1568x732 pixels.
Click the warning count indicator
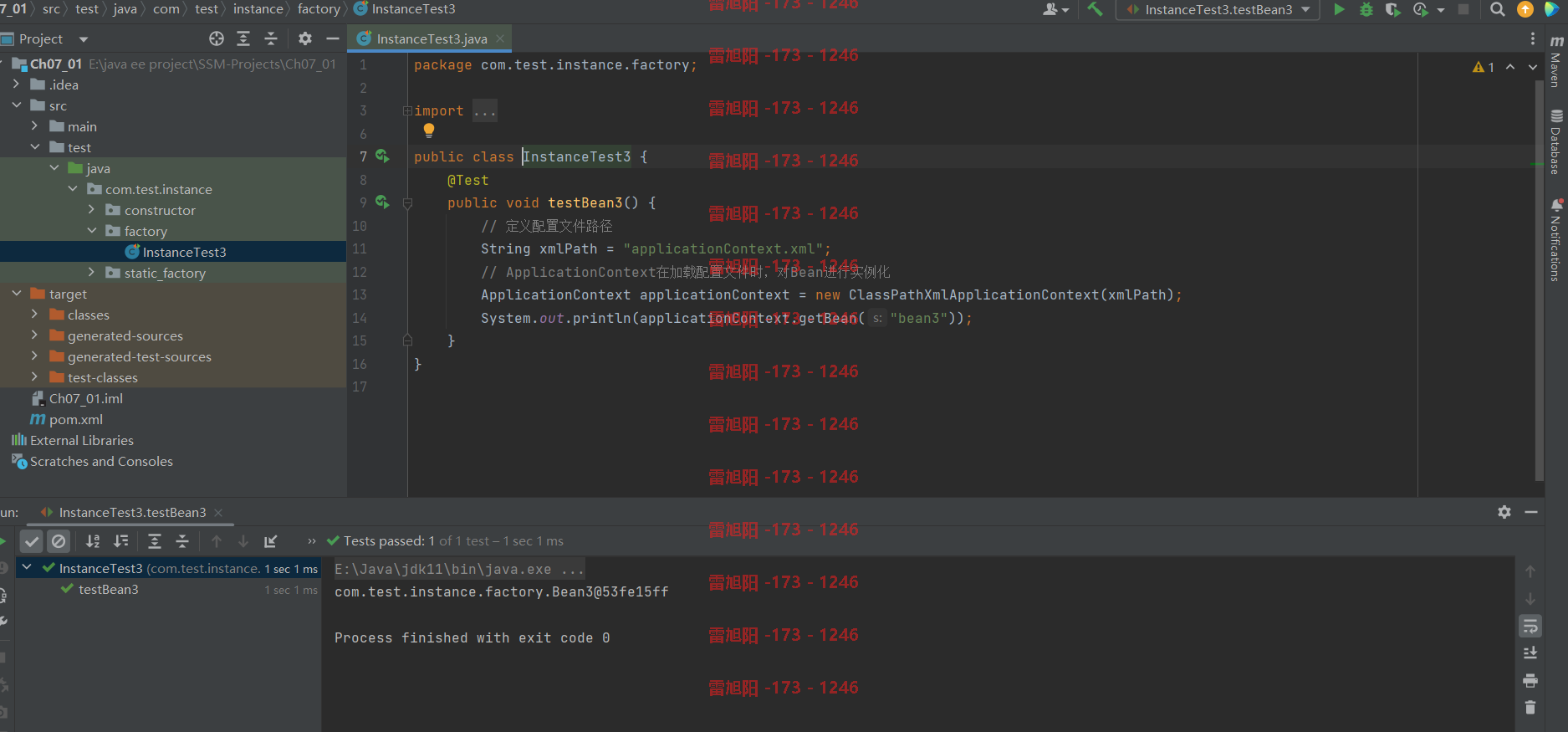pyautogui.click(x=1484, y=67)
